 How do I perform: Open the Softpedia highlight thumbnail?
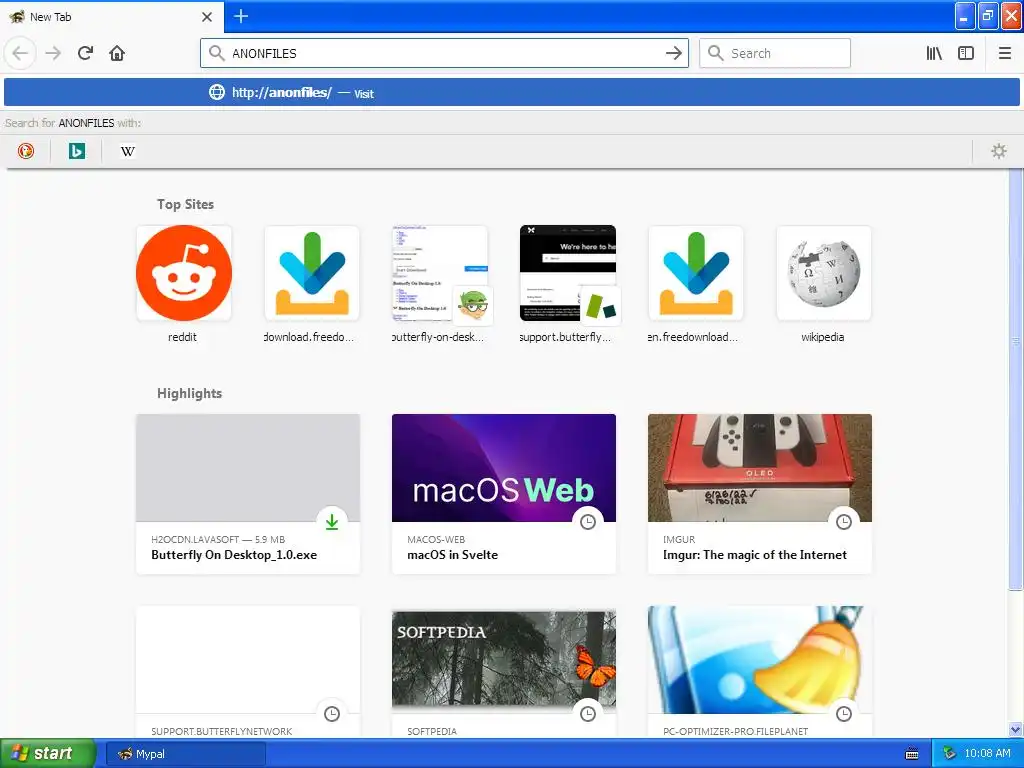tap(504, 660)
